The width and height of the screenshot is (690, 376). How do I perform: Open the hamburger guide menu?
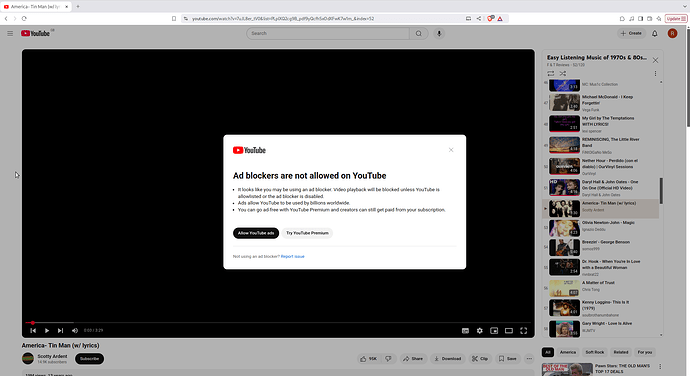point(10,33)
